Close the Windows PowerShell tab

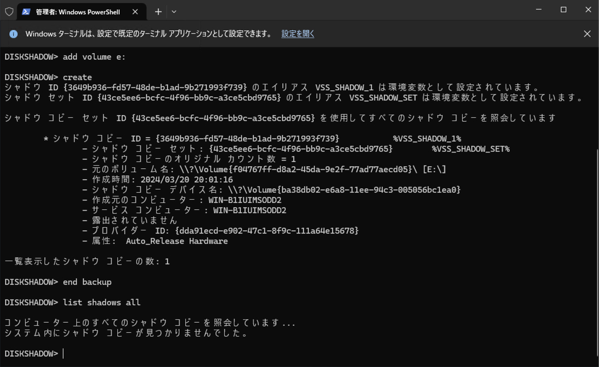coord(135,12)
